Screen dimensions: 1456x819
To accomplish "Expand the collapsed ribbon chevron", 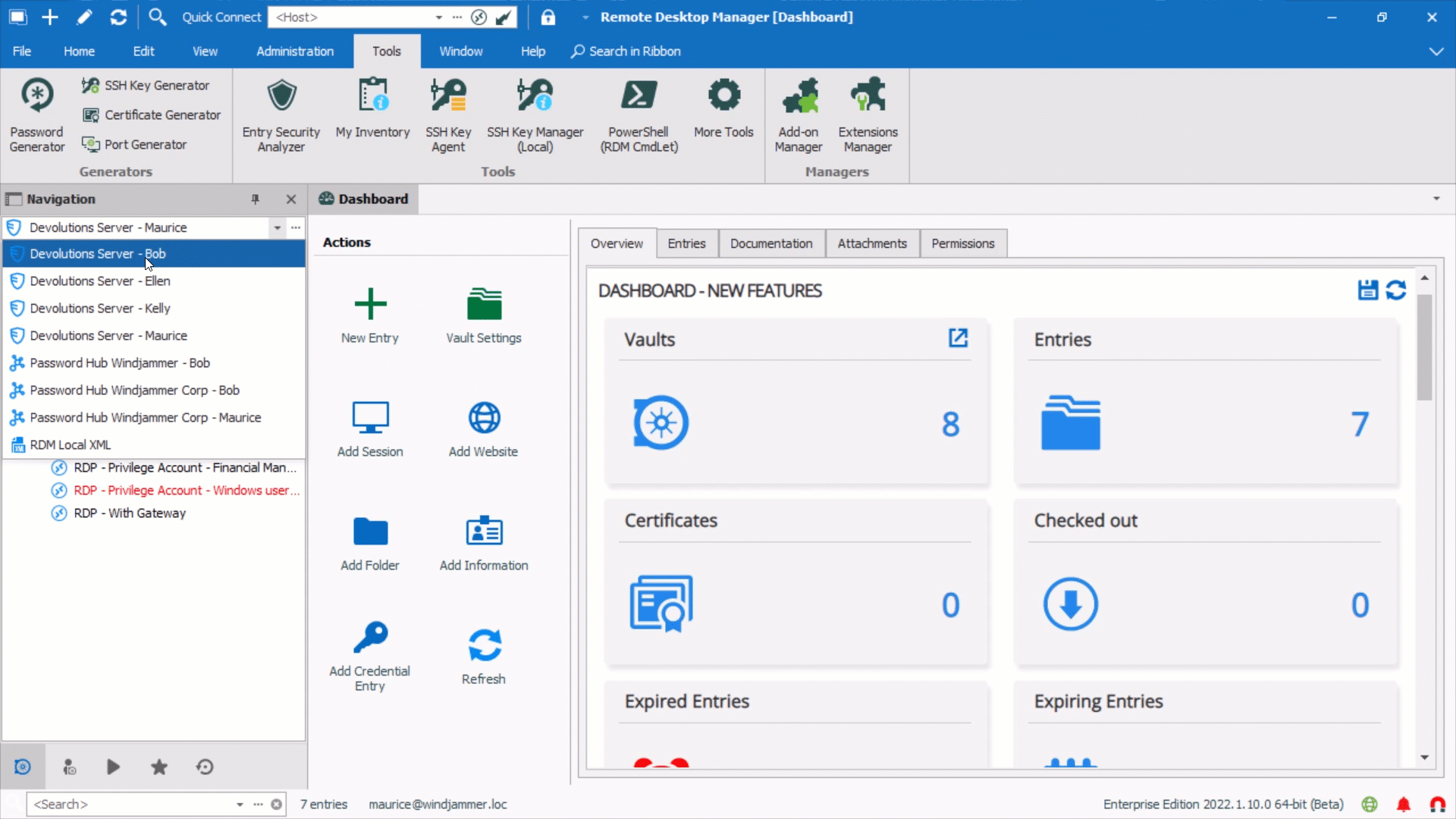I will coord(1436,52).
